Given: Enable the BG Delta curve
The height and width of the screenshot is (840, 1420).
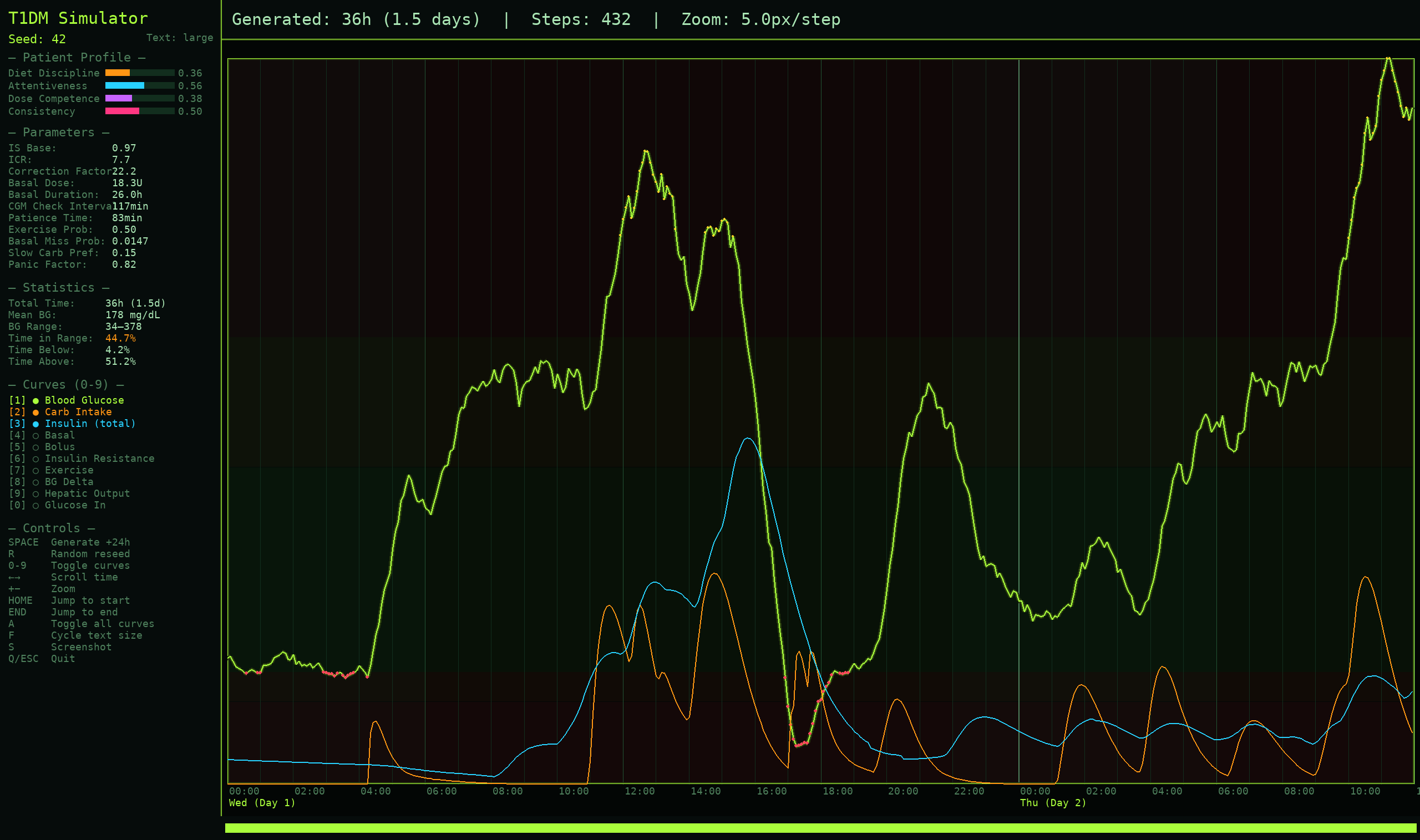Looking at the screenshot, I should coord(51,482).
